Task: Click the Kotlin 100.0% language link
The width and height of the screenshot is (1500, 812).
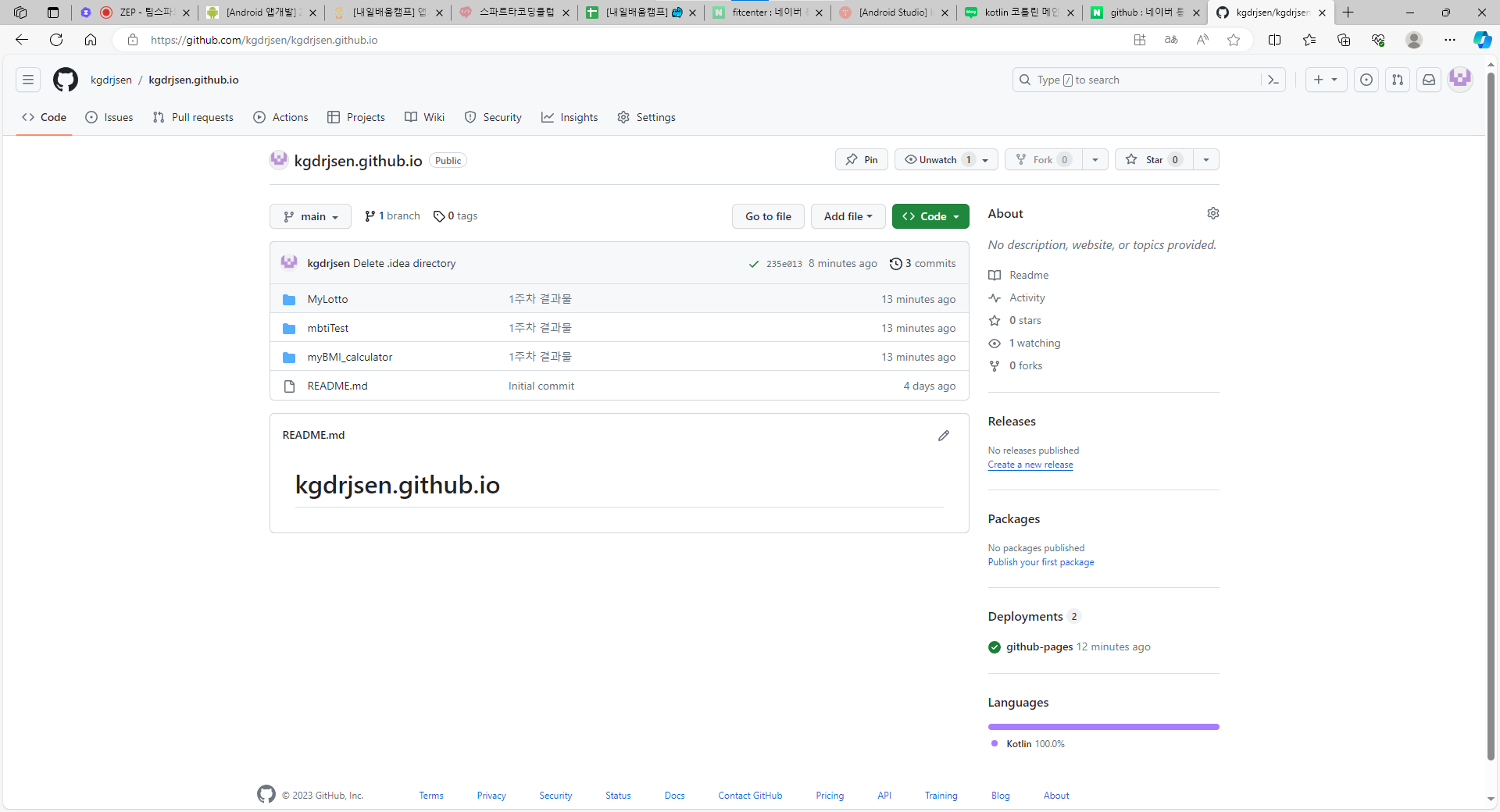Action: point(1034,744)
